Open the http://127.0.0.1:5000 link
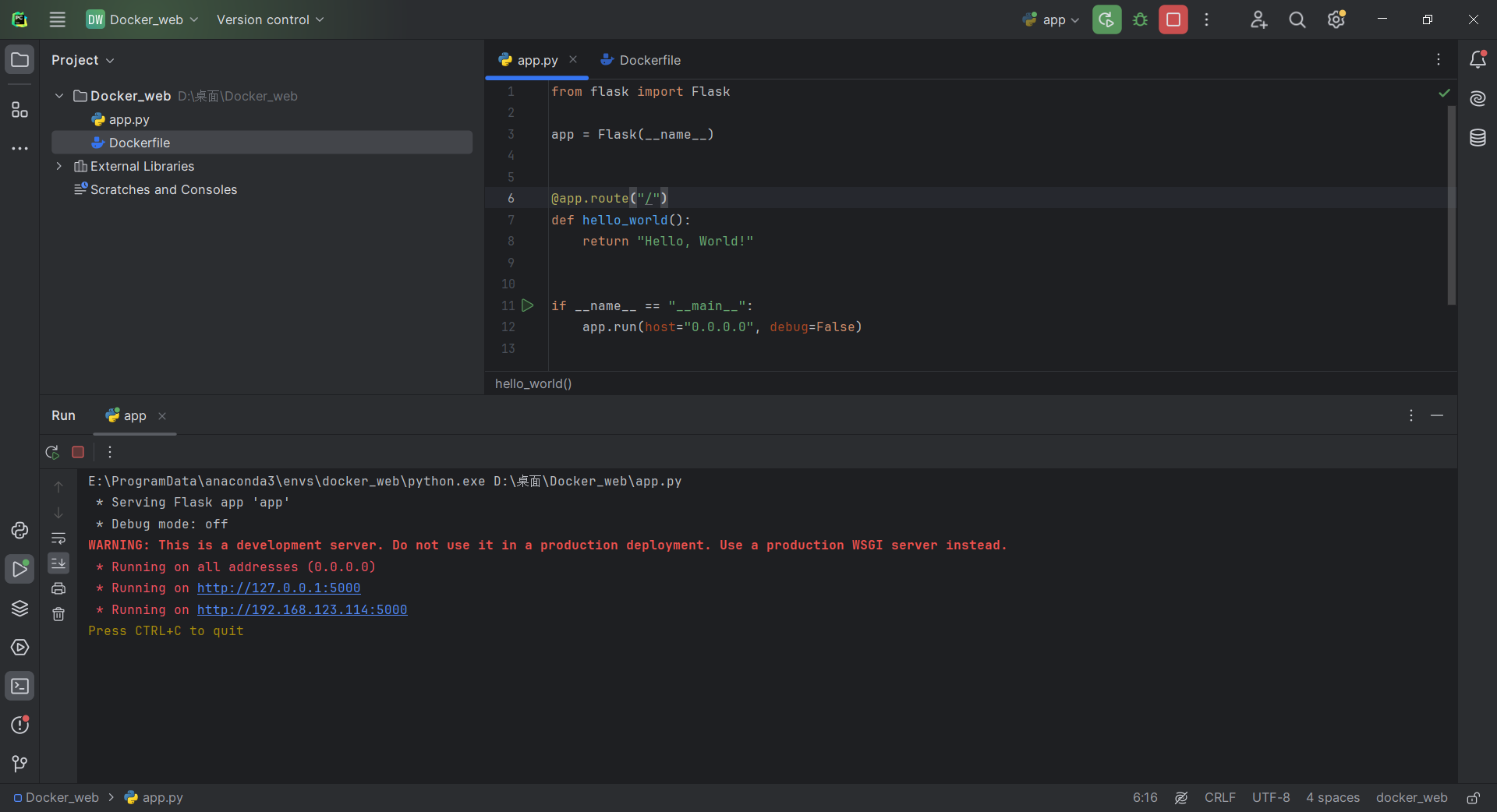 (278, 588)
